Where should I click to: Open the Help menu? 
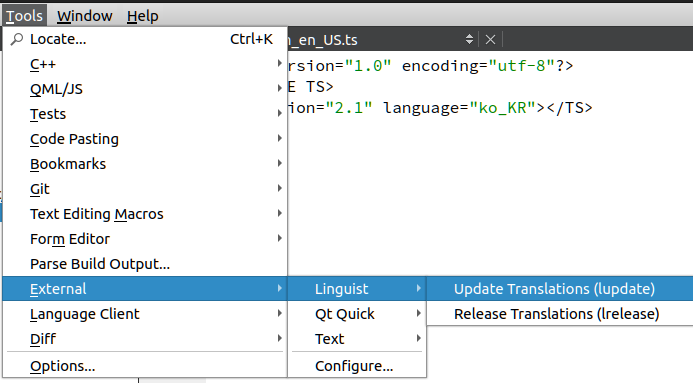[x=142, y=16]
